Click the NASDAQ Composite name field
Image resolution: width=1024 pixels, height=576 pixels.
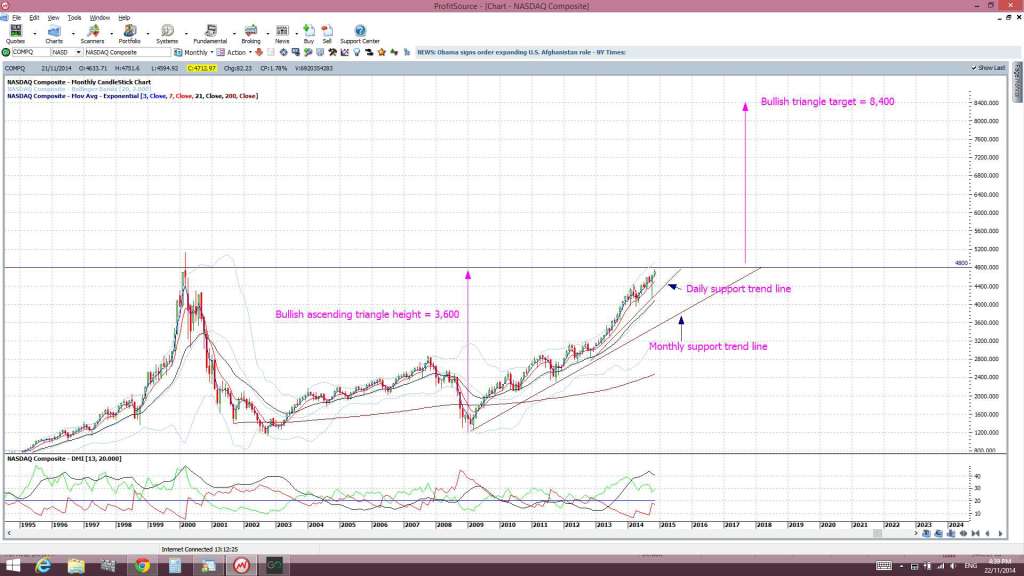click(x=127, y=52)
